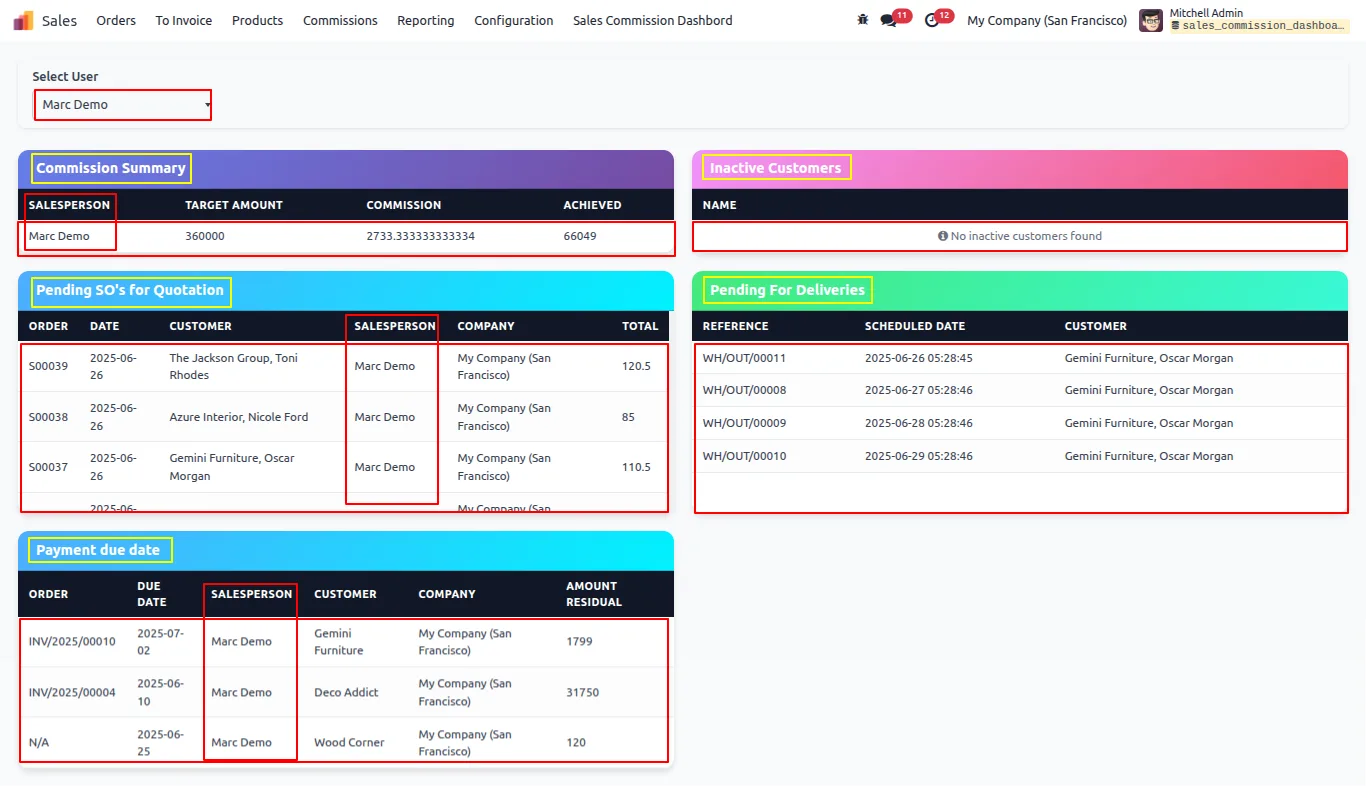Image resolution: width=1366 pixels, height=786 pixels.
Task: Click delivery reference WH/OUT/00011
Action: [744, 358]
